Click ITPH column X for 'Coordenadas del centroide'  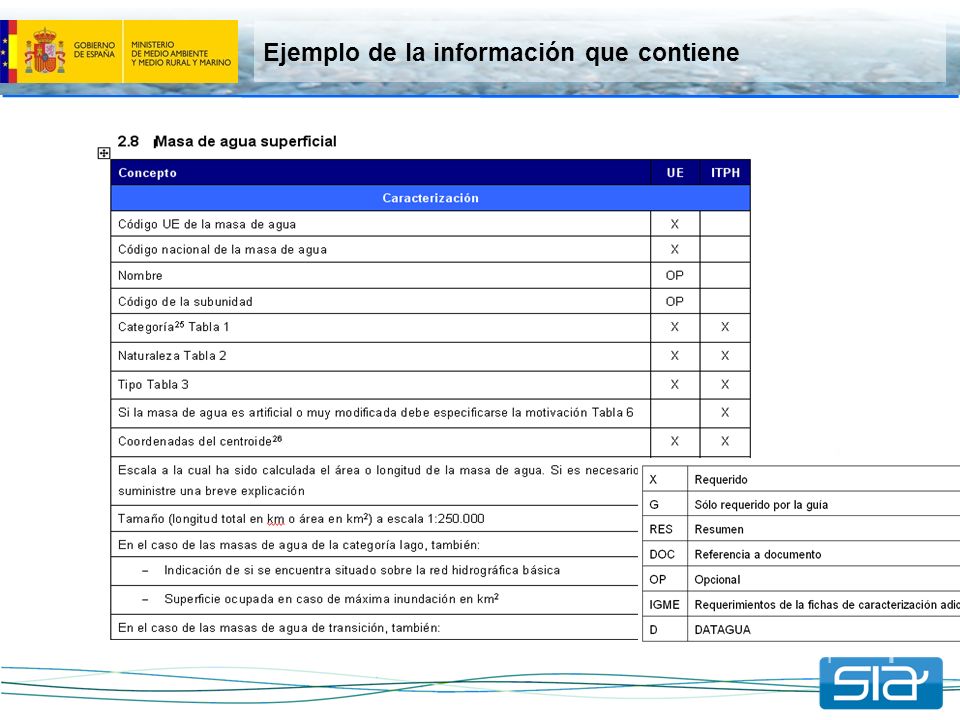725,441
